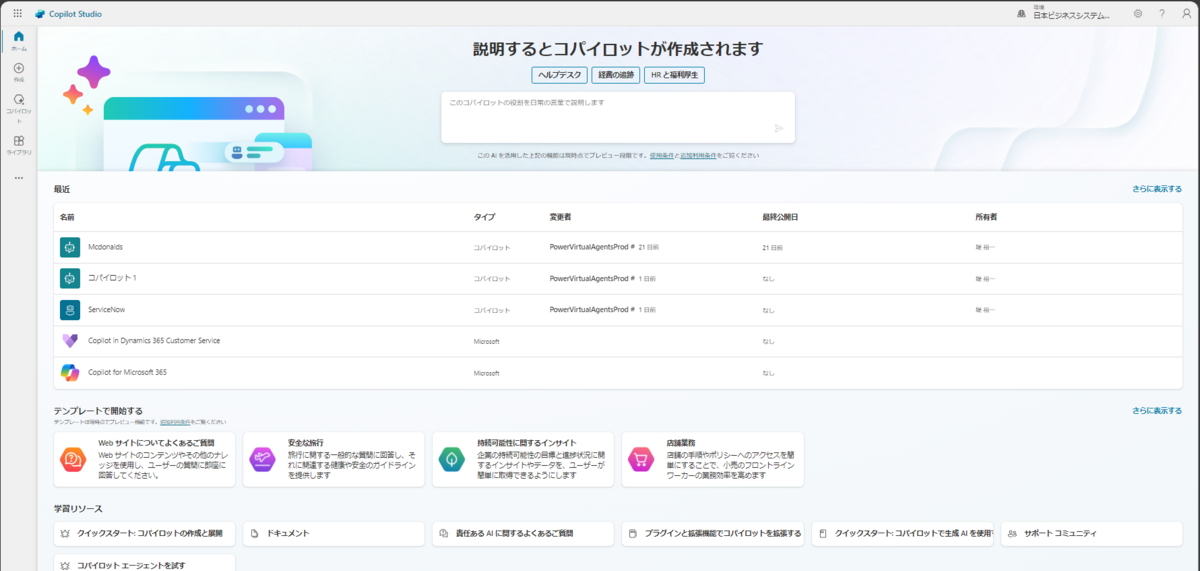Open クイックスタート: コパイロットで生成 AI を使用
This screenshot has height=571, width=1200.
tap(902, 533)
